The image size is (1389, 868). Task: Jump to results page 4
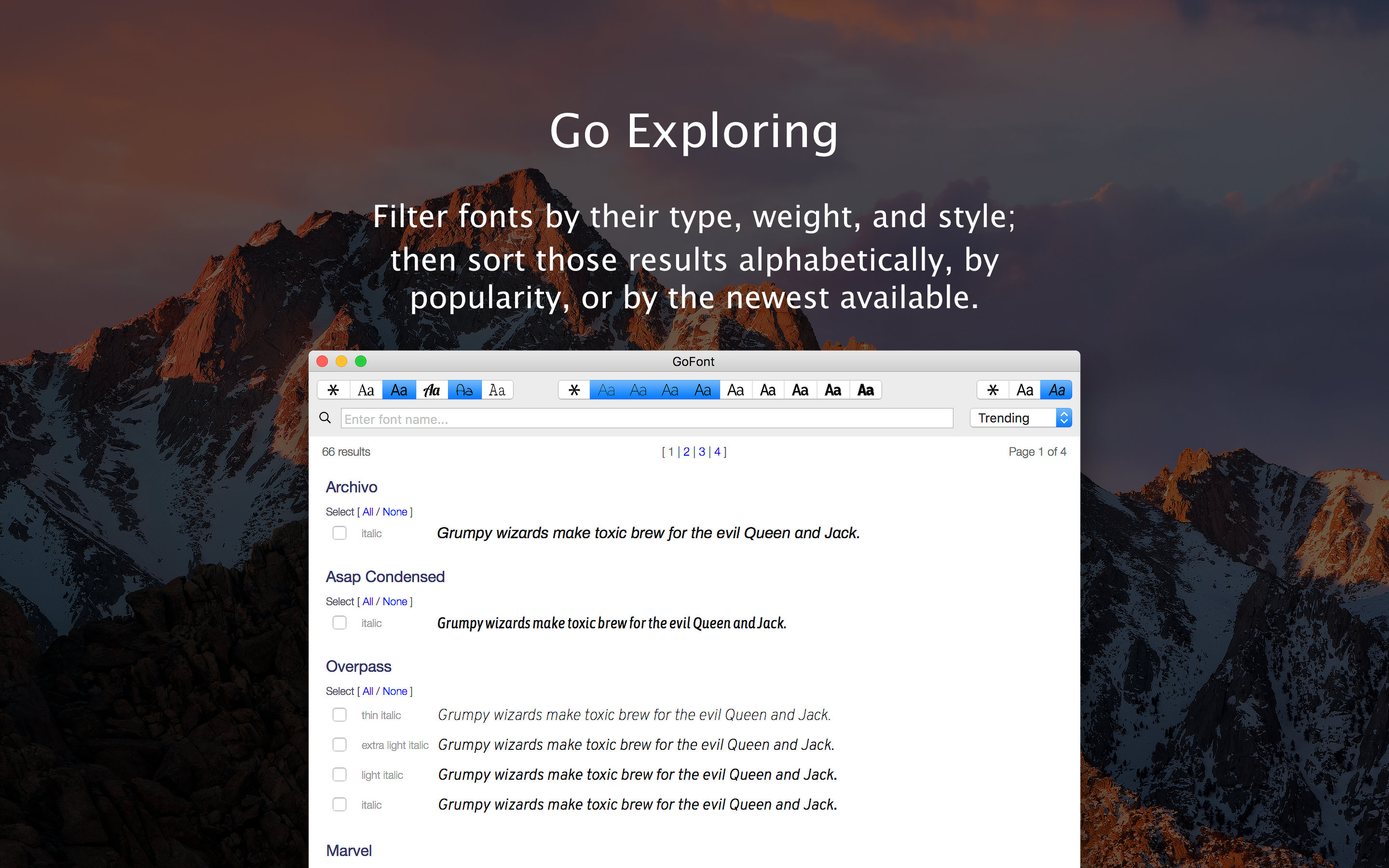tap(717, 452)
